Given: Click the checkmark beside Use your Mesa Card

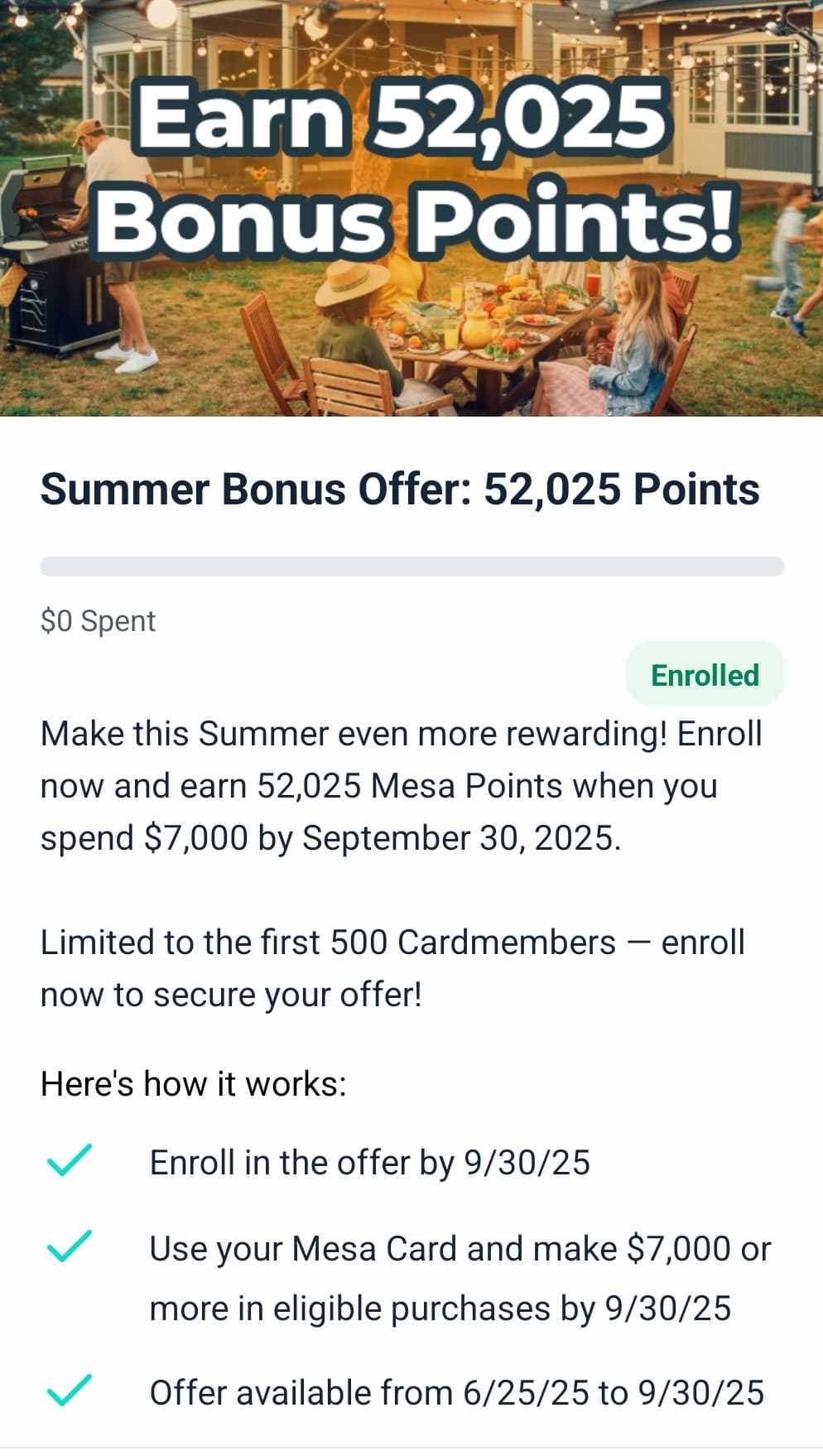Looking at the screenshot, I should point(70,1246).
